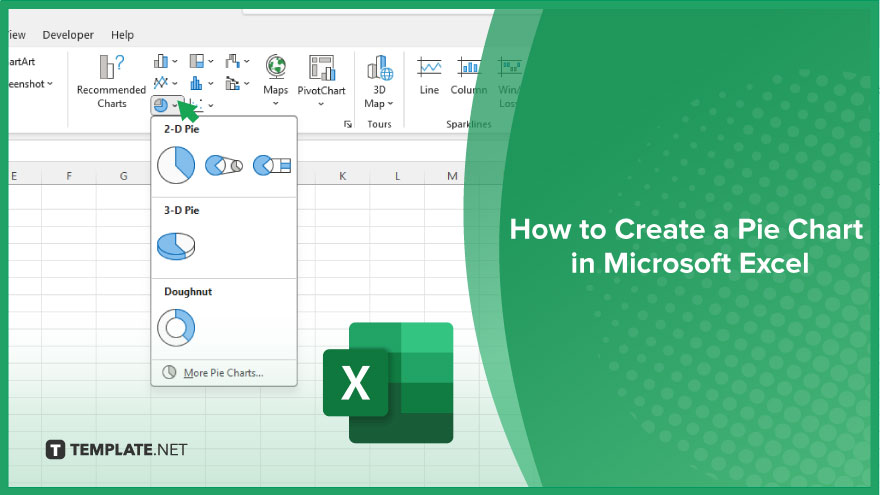
Task: Insert a Line sparkline
Action: (x=429, y=76)
